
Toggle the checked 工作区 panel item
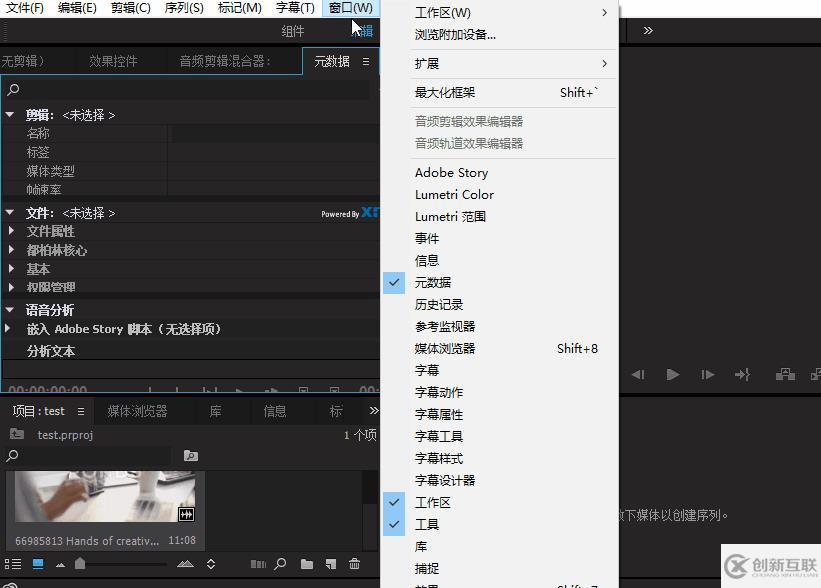[x=501, y=503]
